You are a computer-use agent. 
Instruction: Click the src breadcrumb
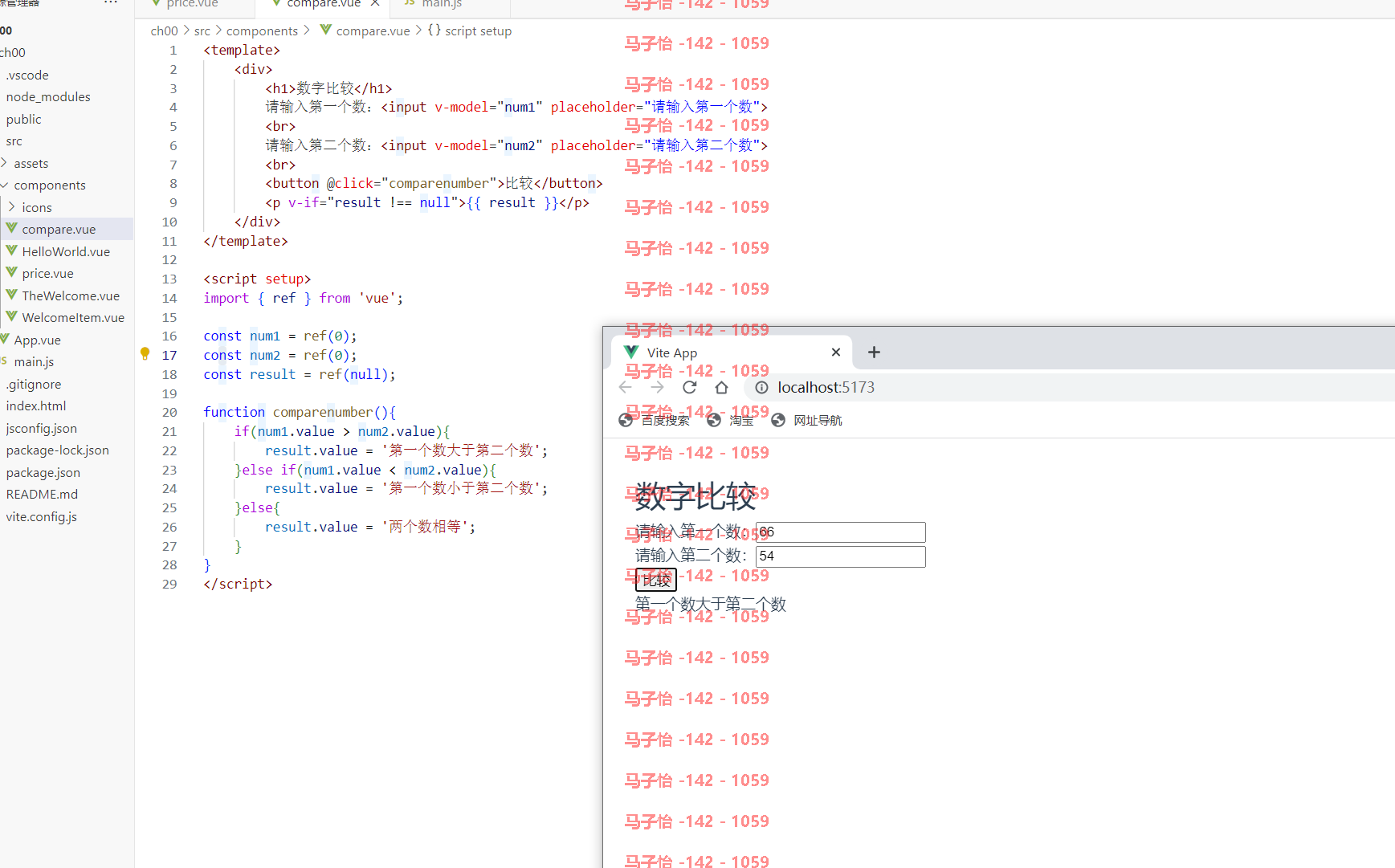[x=202, y=31]
